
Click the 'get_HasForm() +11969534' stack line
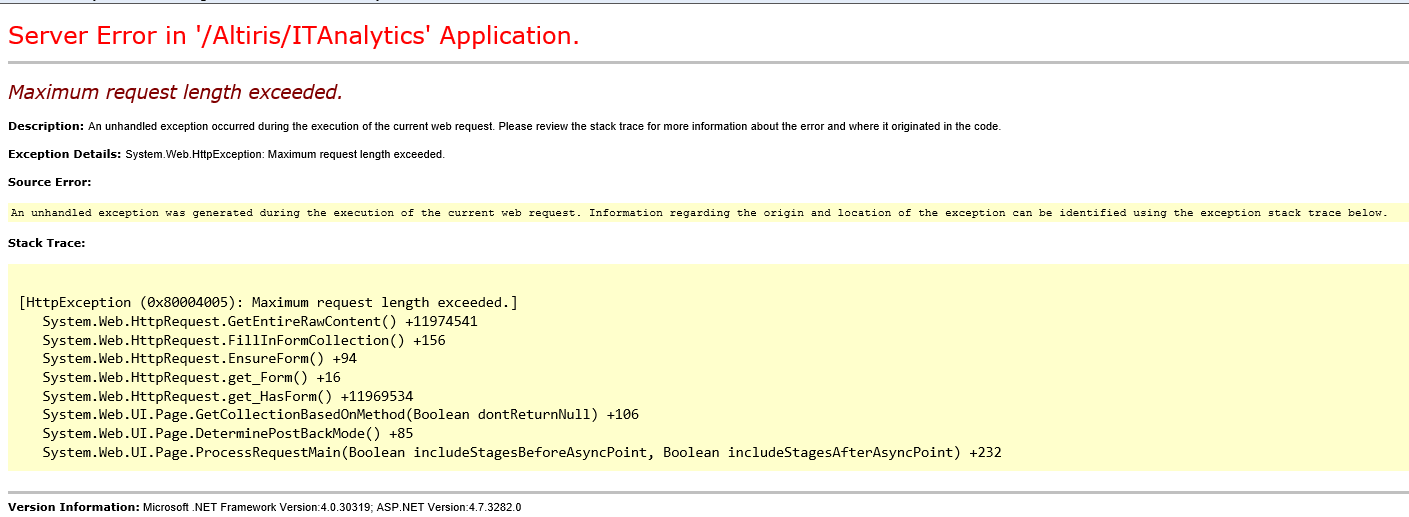228,396
